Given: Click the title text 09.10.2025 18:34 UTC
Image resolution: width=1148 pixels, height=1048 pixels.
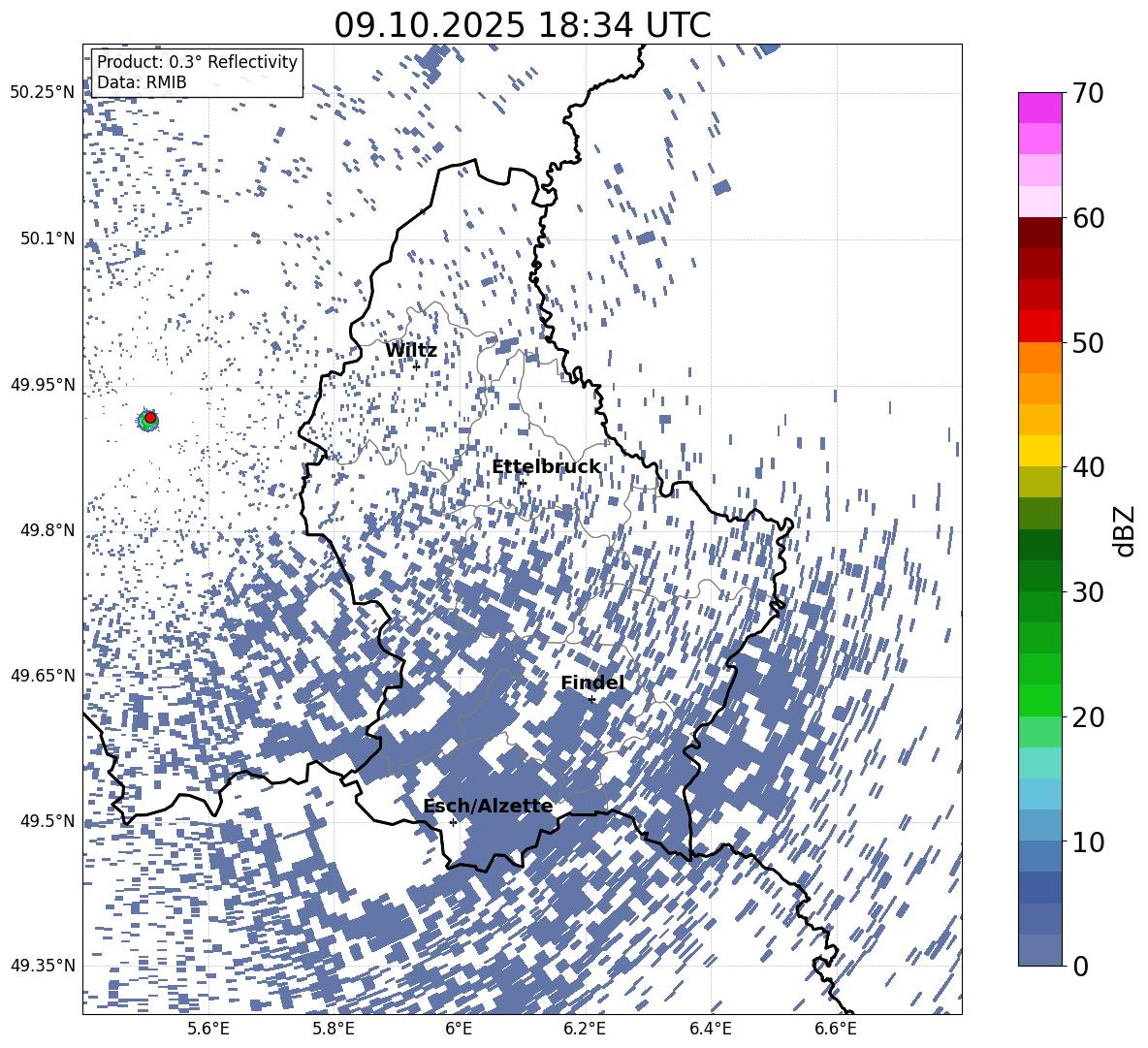Looking at the screenshot, I should pyautogui.click(x=522, y=25).
